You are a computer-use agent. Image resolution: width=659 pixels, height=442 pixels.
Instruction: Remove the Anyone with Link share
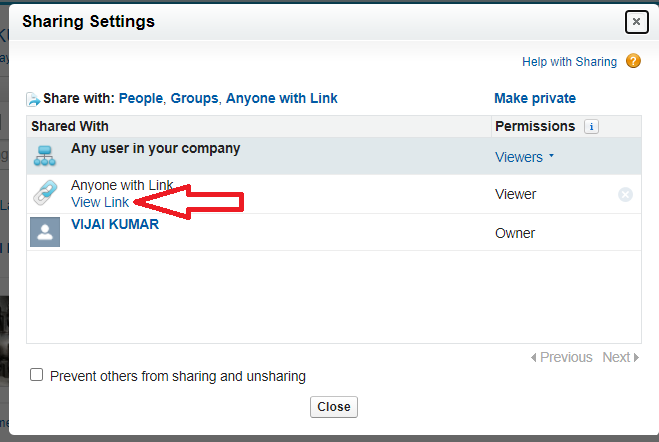tap(625, 195)
